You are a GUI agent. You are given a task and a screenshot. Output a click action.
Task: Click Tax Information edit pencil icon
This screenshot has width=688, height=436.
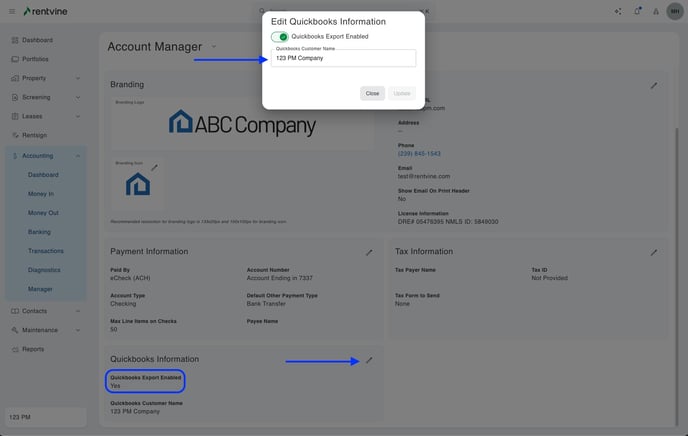(654, 252)
